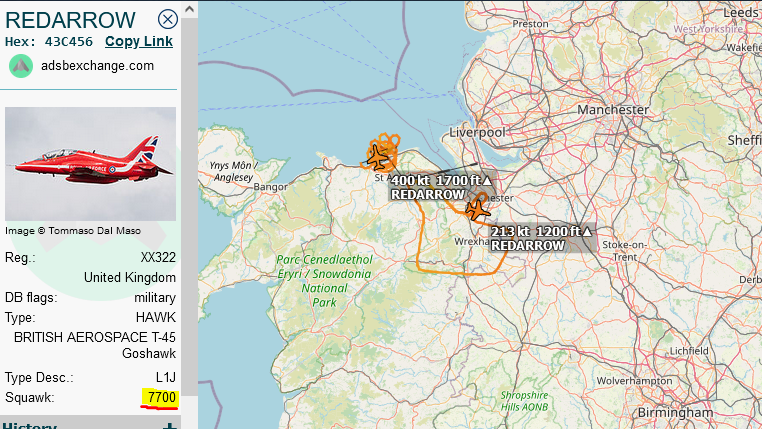The image size is (762, 429).
Task: Click the DB flags value military
Action: coord(155,297)
